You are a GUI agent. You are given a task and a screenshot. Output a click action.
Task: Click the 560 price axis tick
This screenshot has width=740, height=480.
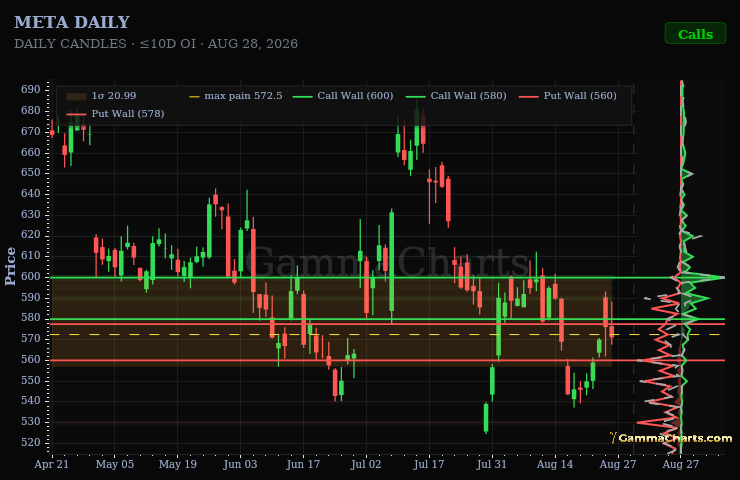point(31,360)
